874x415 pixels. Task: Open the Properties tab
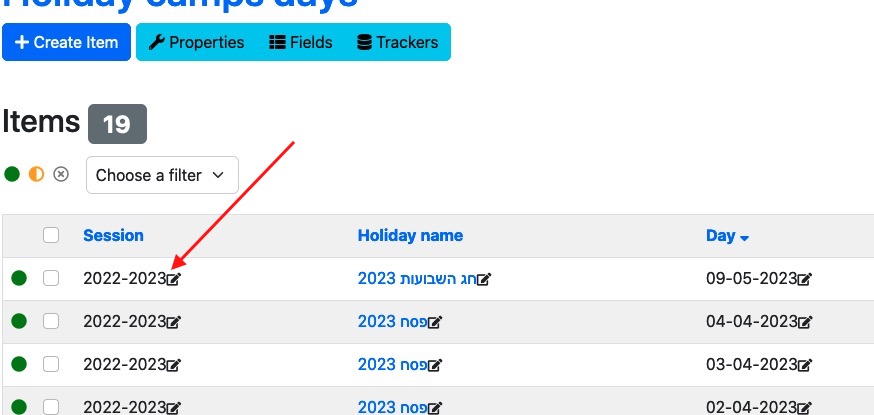pos(196,42)
